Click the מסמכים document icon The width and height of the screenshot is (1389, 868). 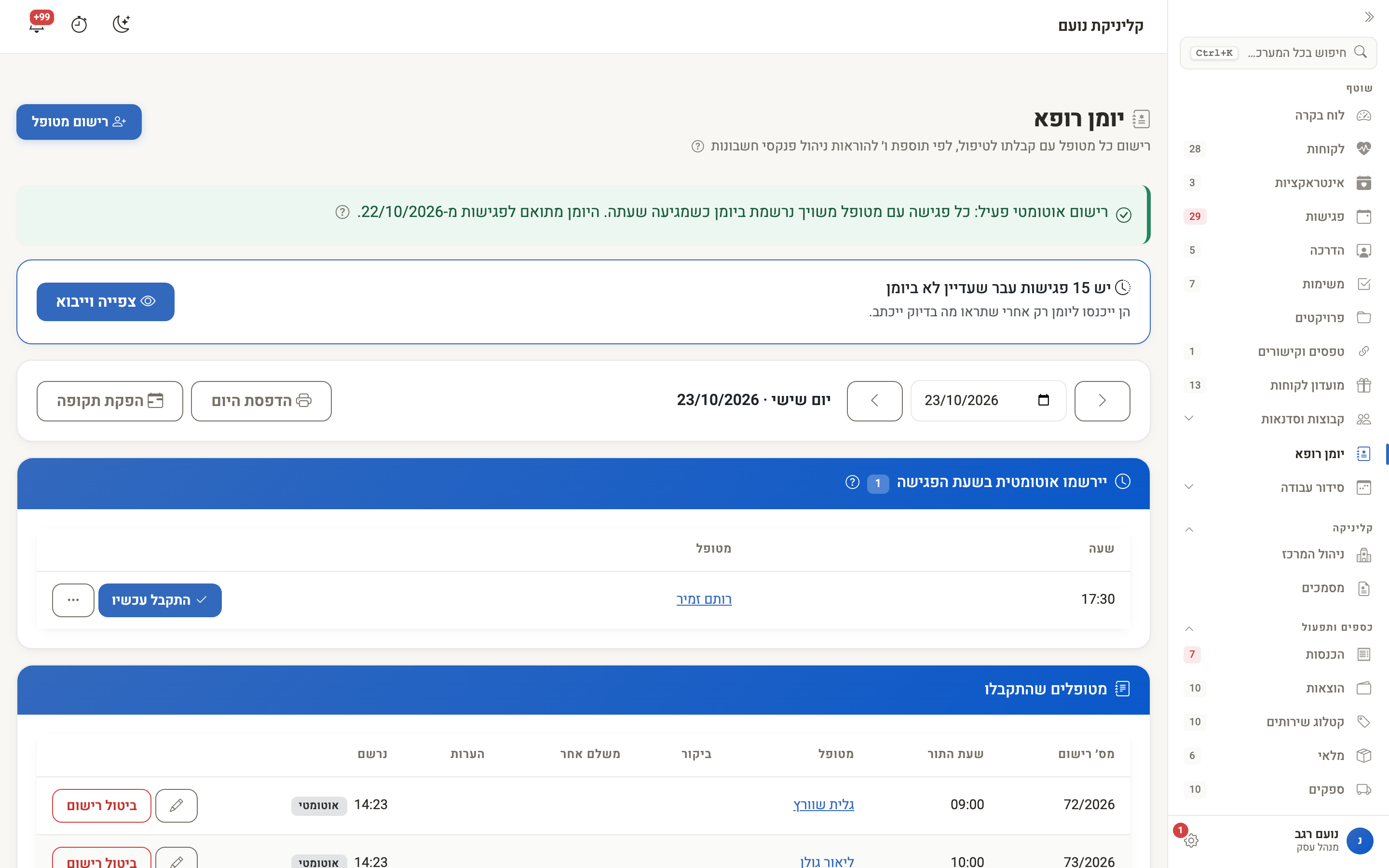coord(1364,588)
